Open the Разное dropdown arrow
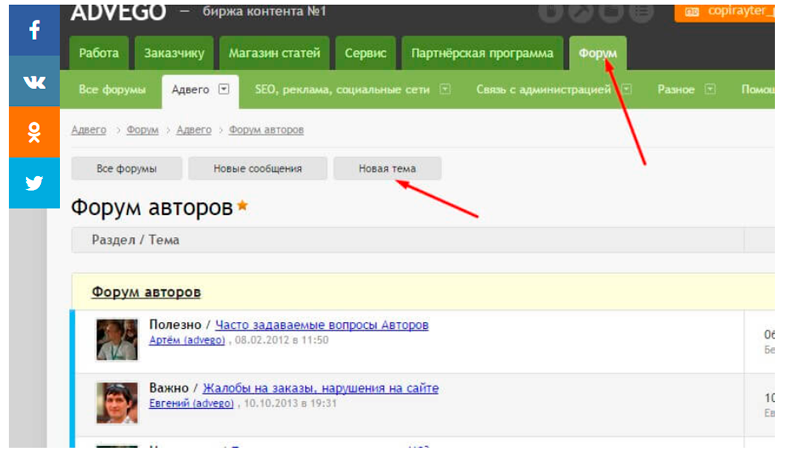800x472 pixels. pos(710,89)
